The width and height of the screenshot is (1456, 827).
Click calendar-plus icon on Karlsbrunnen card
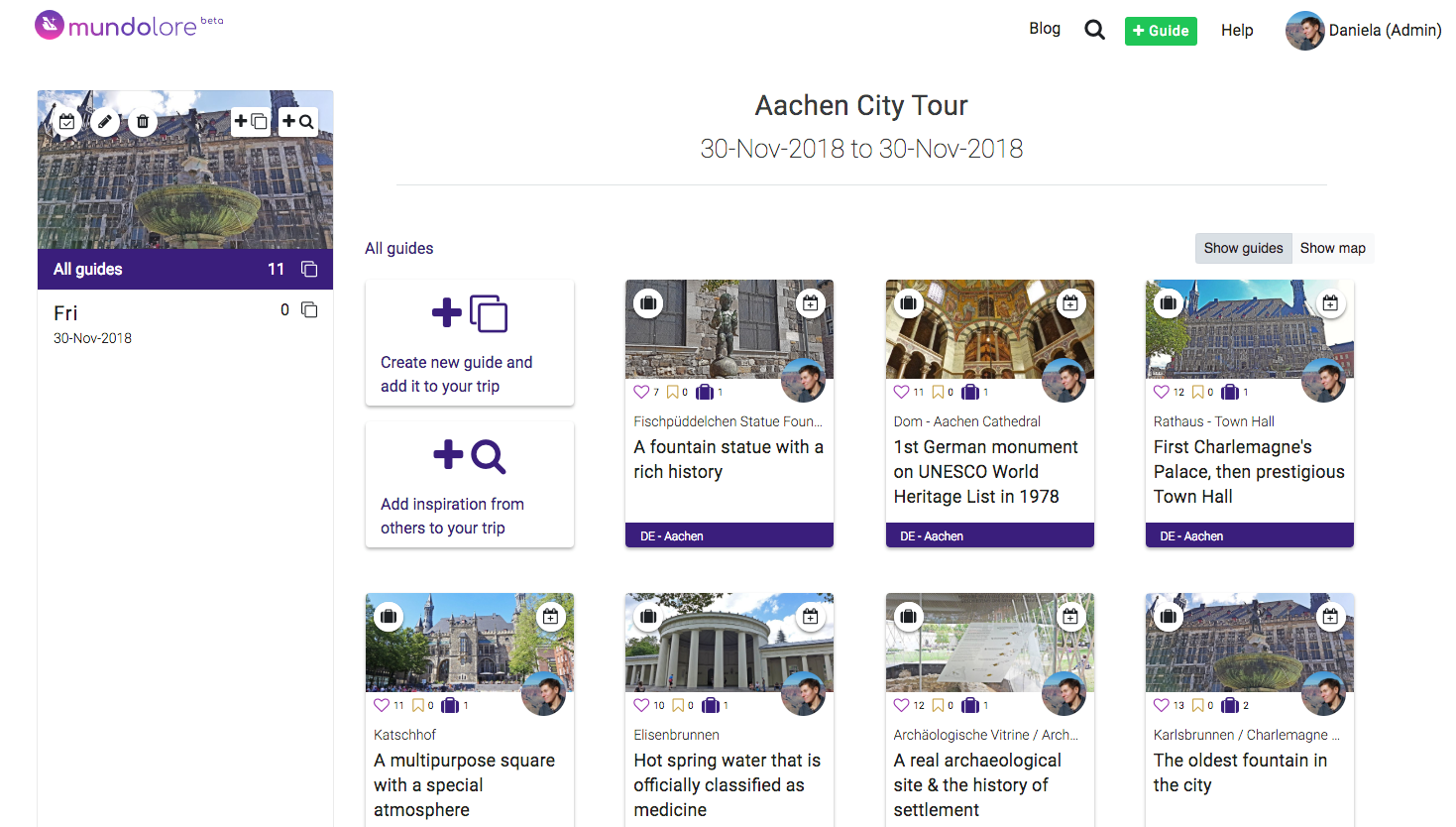[1330, 616]
